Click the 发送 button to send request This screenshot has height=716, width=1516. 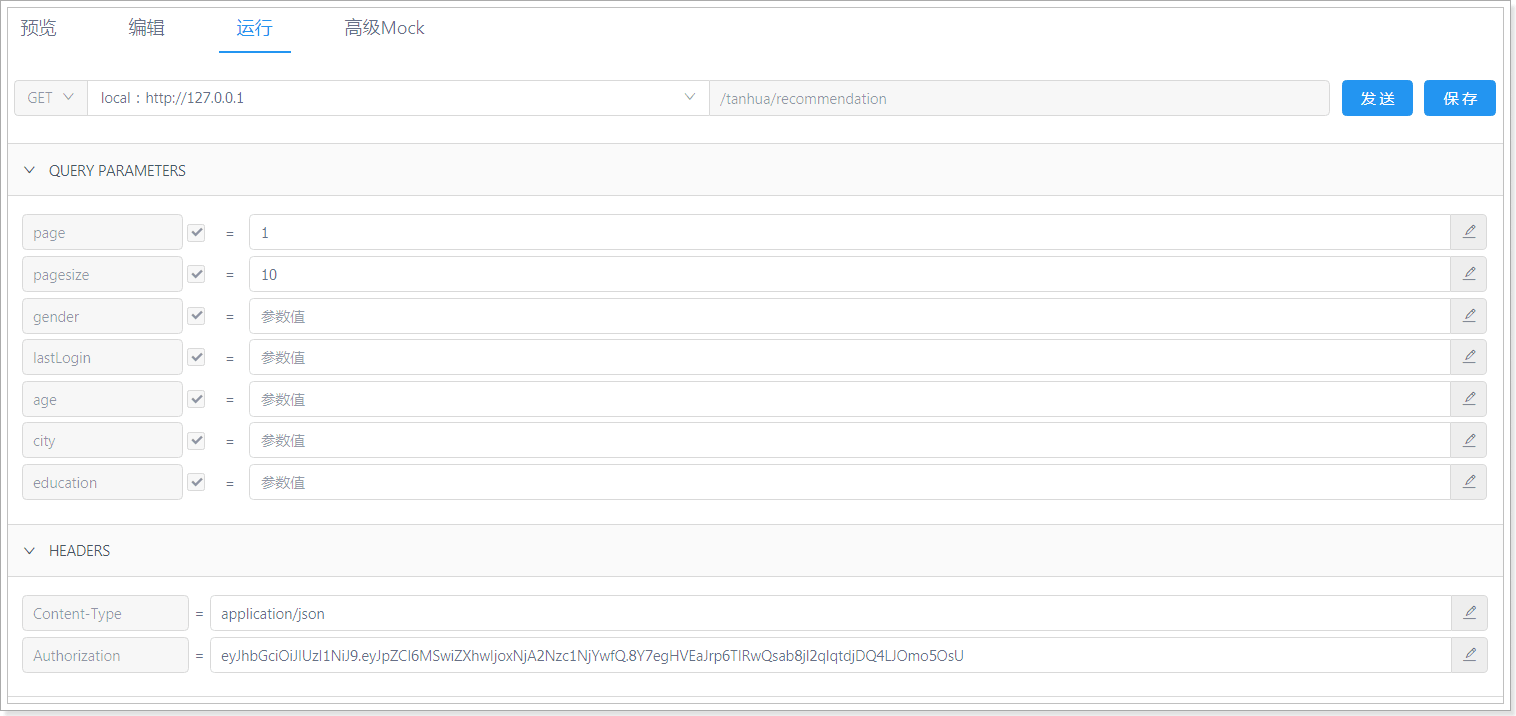(1376, 98)
